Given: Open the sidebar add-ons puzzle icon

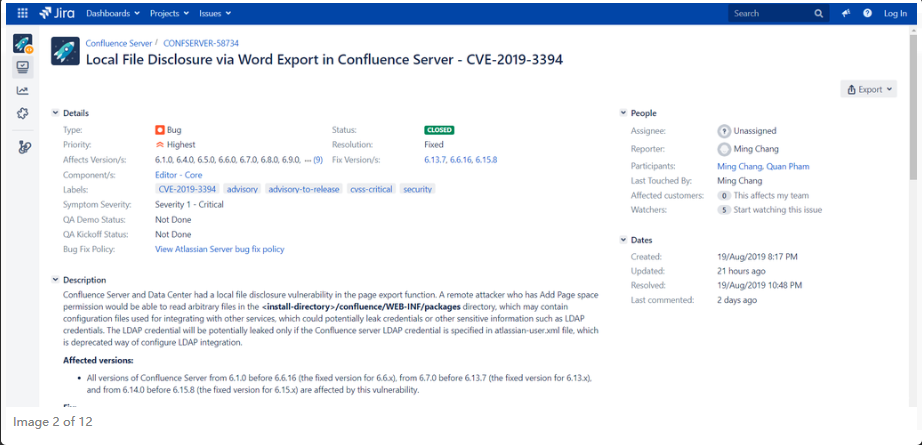Looking at the screenshot, I should coord(22,113).
